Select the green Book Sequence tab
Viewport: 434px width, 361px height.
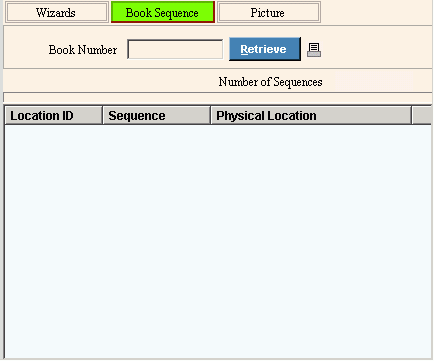[163, 13]
